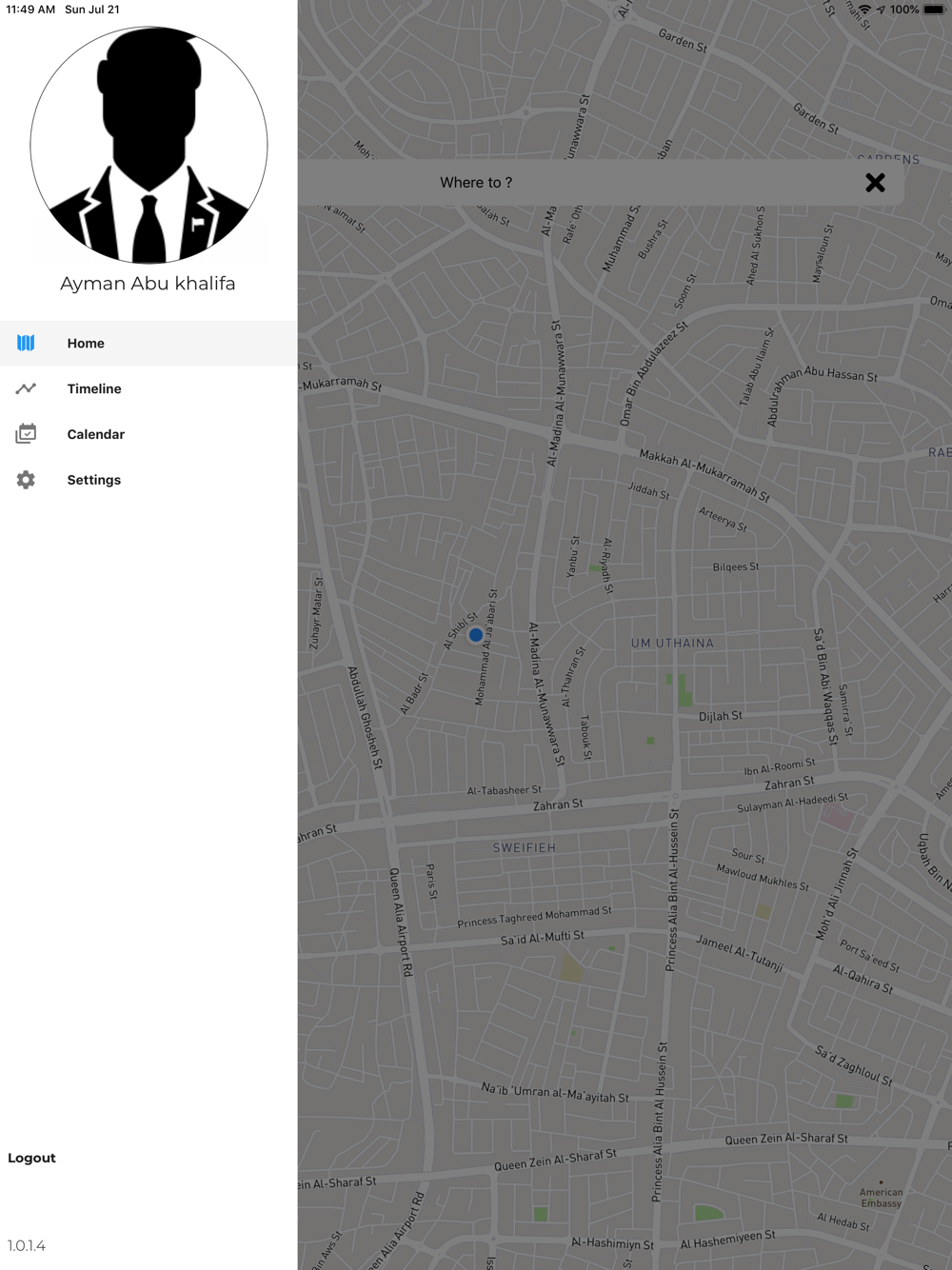
Task: Tap the Sa'd Bin Abi Waqqas St label
Action: point(825,685)
